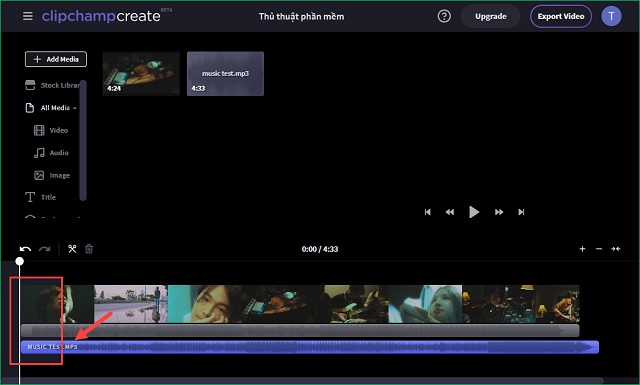Delete the selected clip with the trash icon

[x=89, y=249]
